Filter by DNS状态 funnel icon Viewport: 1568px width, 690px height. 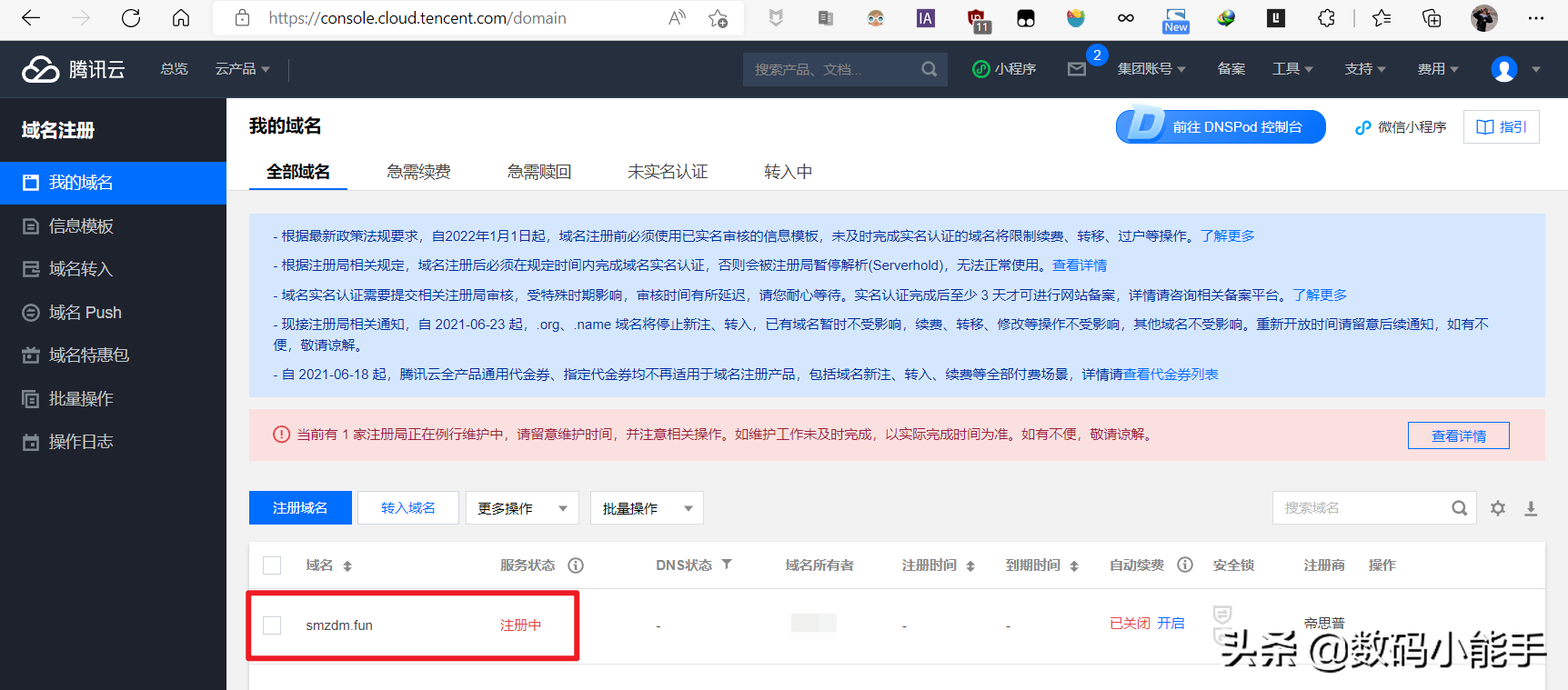point(727,565)
